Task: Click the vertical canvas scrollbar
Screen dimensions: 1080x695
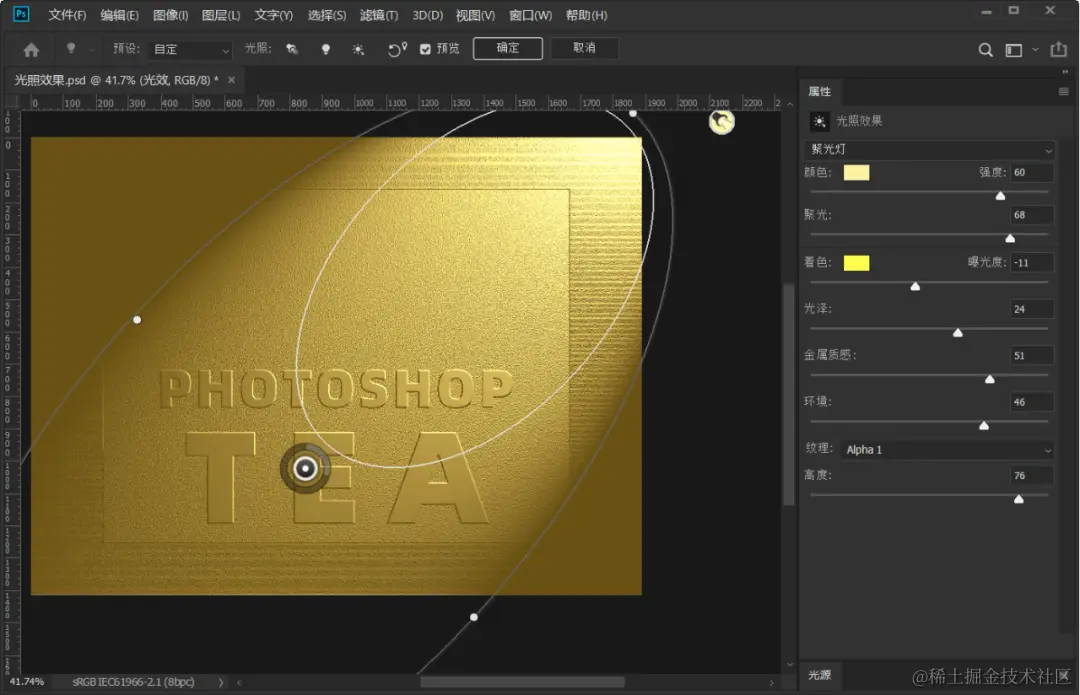Action: point(789,395)
